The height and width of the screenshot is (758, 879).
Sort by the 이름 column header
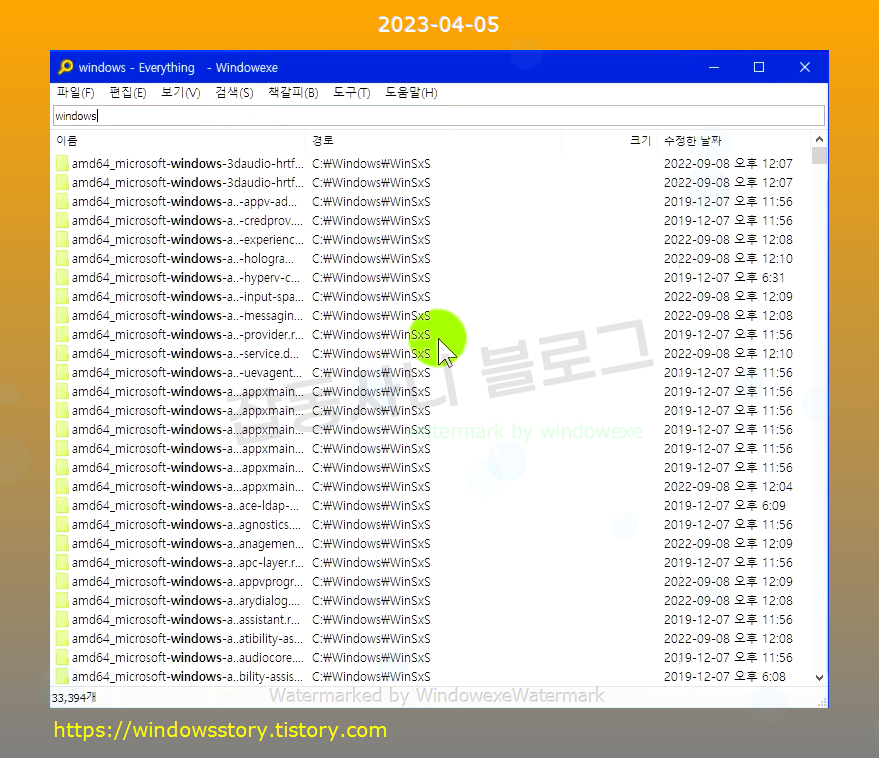179,141
